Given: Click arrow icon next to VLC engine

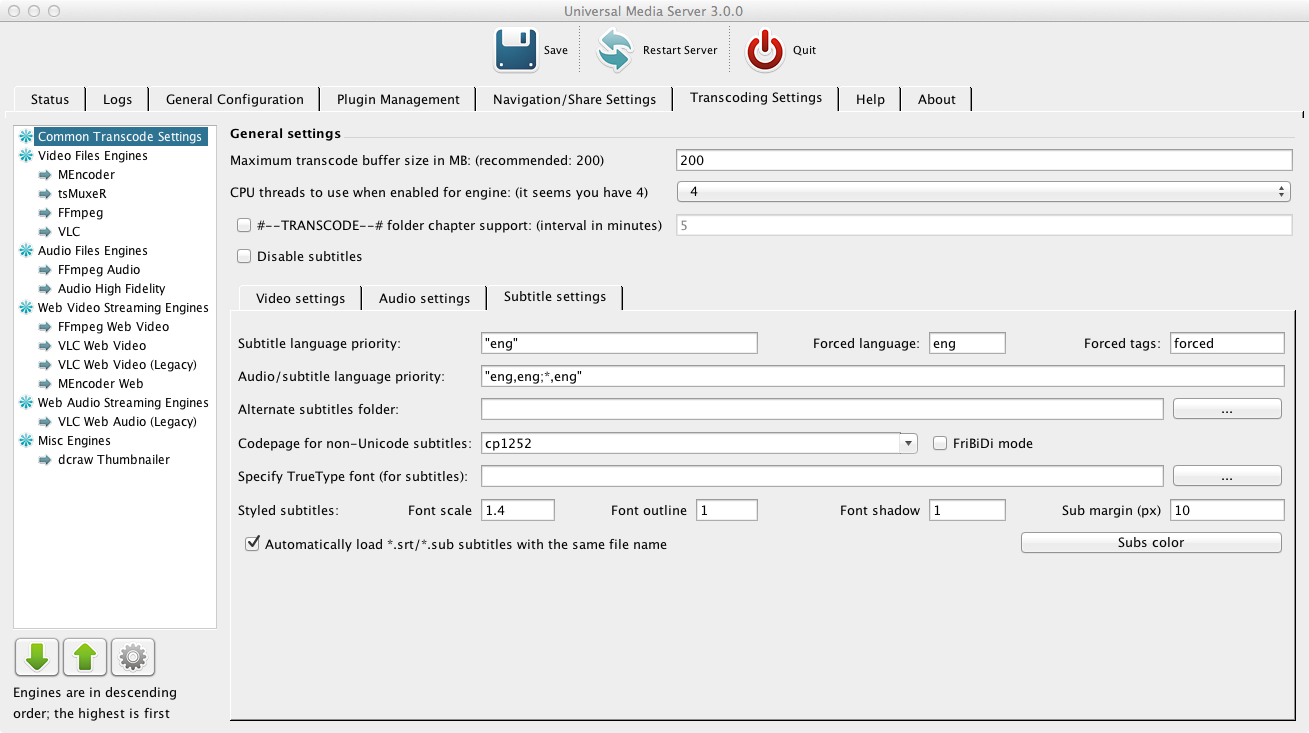Looking at the screenshot, I should pos(45,232).
